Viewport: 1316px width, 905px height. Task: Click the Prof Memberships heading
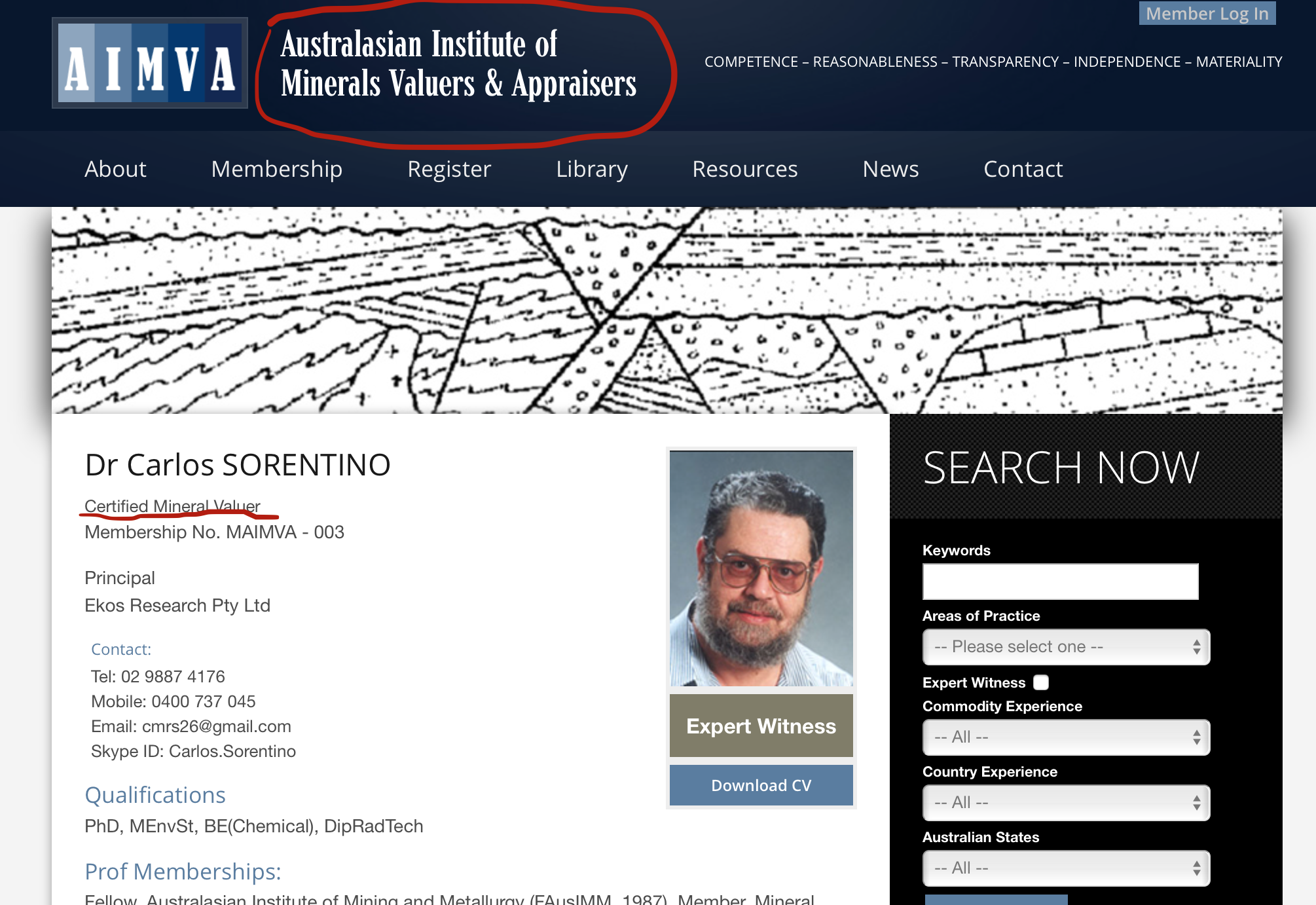point(183,872)
